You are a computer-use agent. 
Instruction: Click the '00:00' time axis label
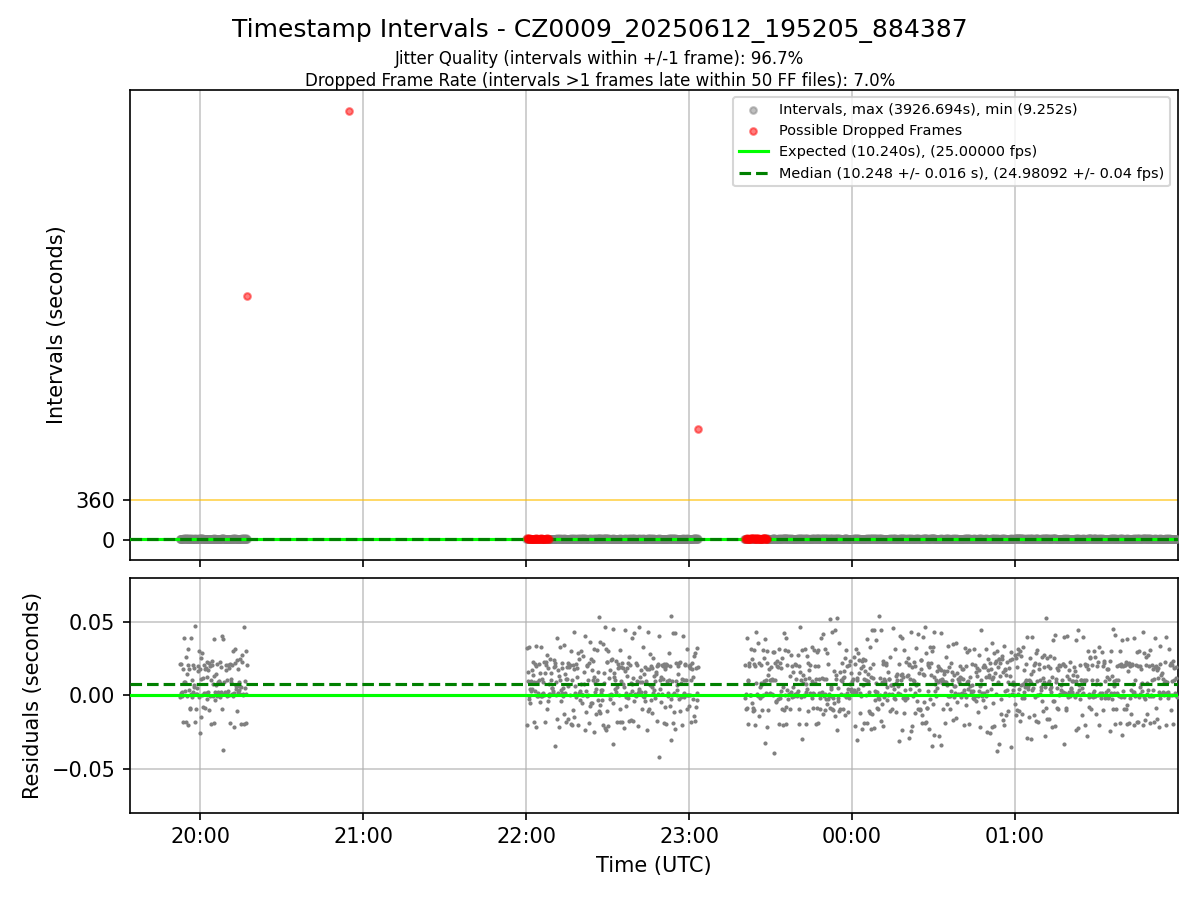tap(852, 834)
